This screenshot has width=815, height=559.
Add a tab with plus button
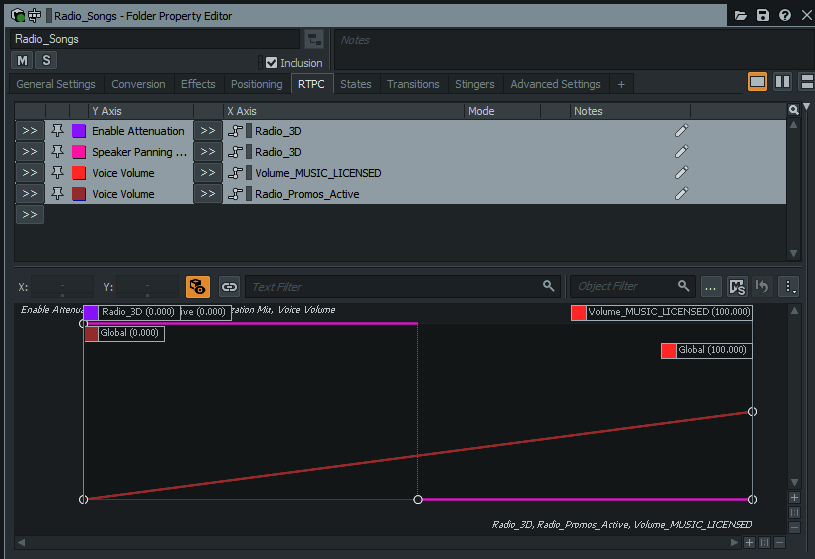[x=621, y=84]
